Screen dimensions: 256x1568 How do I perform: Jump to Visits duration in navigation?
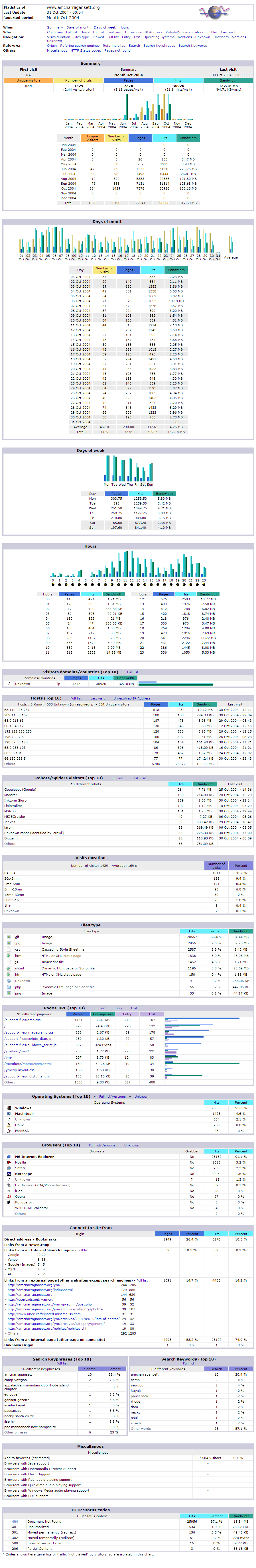(x=58, y=37)
